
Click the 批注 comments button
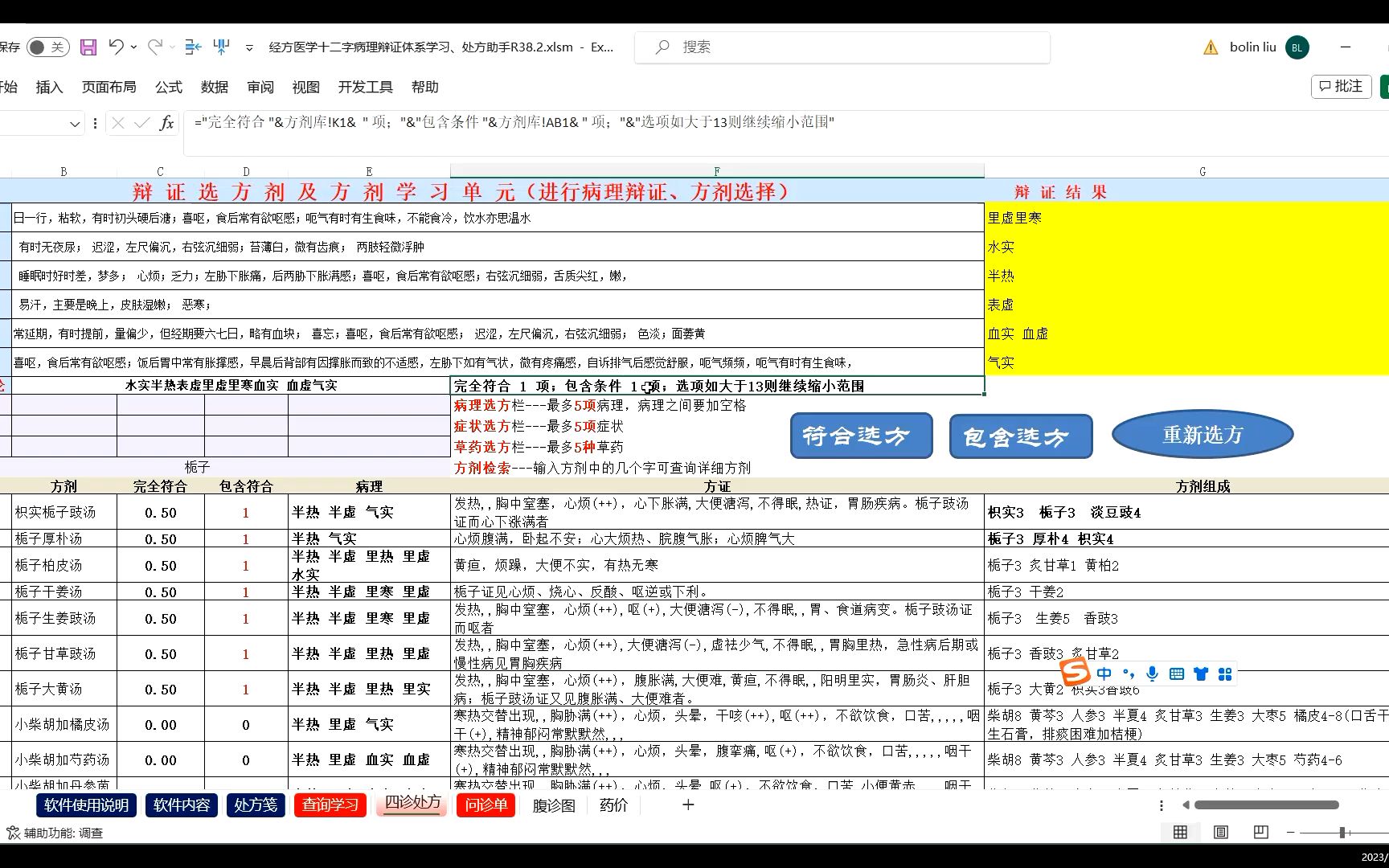[1341, 86]
